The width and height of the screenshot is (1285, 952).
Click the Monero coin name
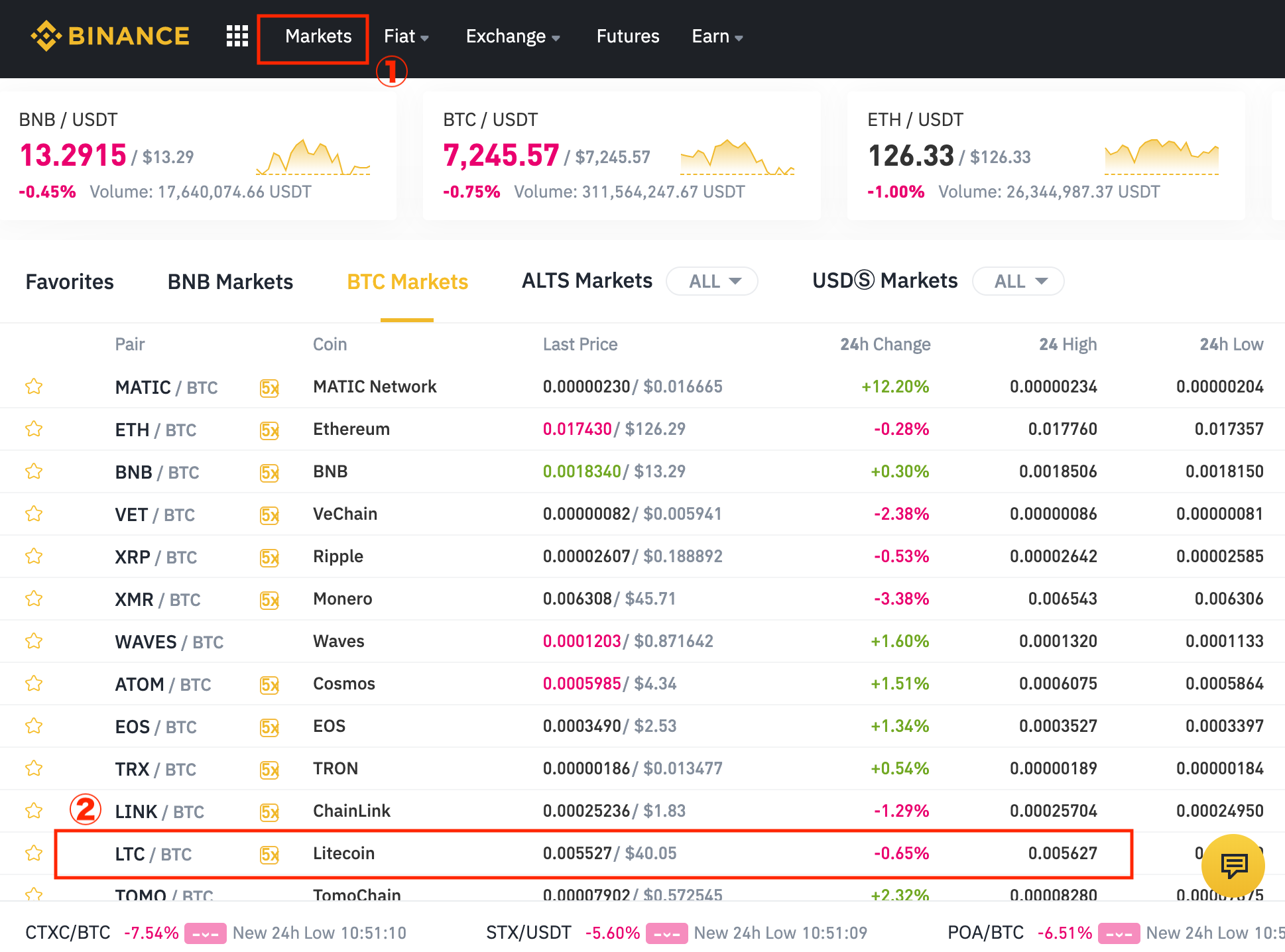[343, 599]
